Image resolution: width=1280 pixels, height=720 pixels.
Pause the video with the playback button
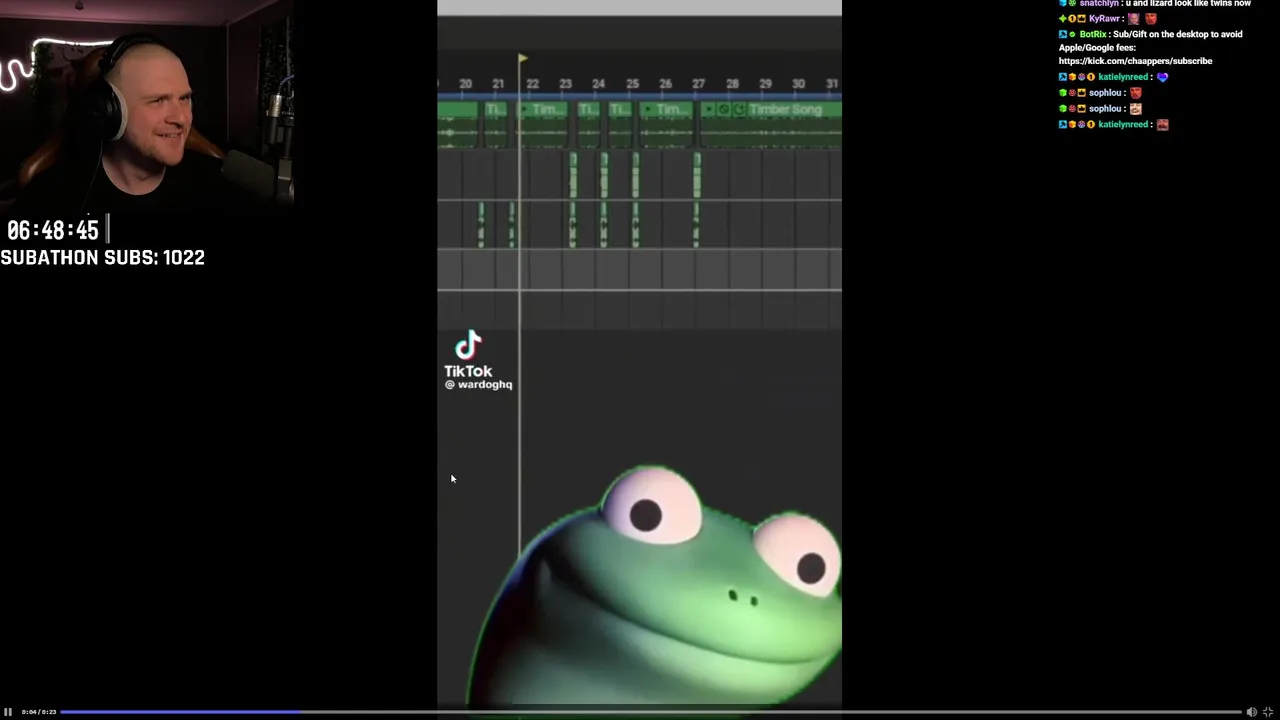(8, 712)
